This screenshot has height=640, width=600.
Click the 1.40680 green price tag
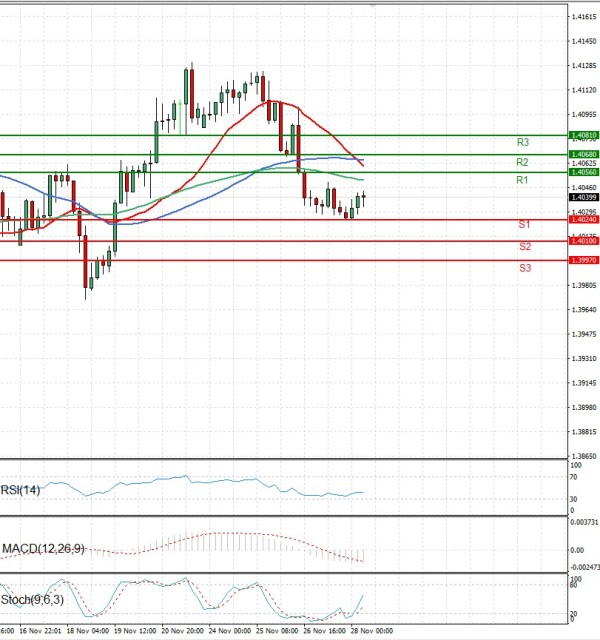(x=583, y=155)
